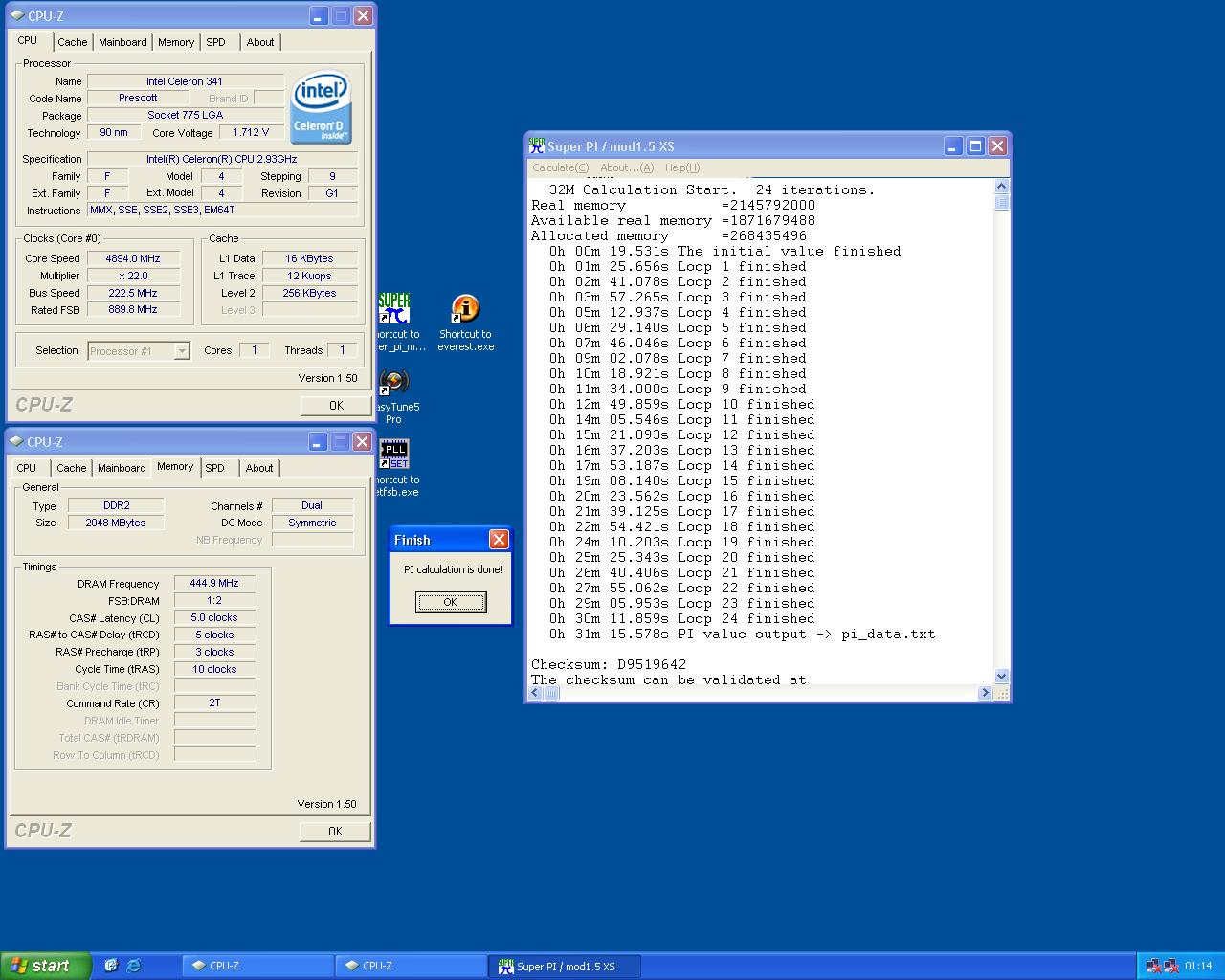The height and width of the screenshot is (980, 1225).
Task: Open the Internet Explorer quick launch icon
Action: [x=133, y=966]
